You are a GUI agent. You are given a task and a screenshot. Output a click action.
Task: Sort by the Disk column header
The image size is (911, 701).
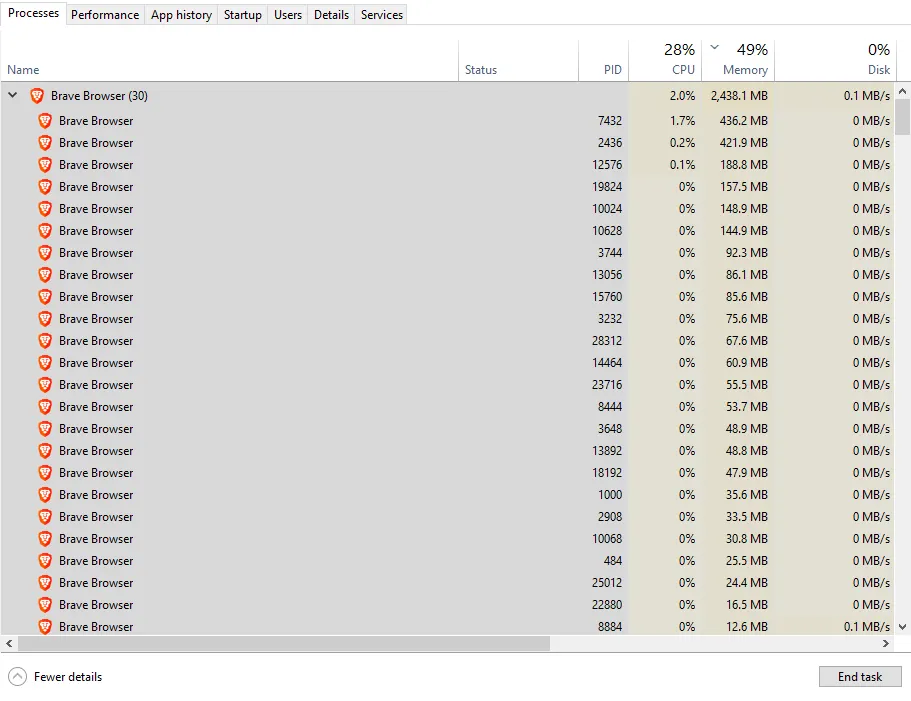point(836,60)
